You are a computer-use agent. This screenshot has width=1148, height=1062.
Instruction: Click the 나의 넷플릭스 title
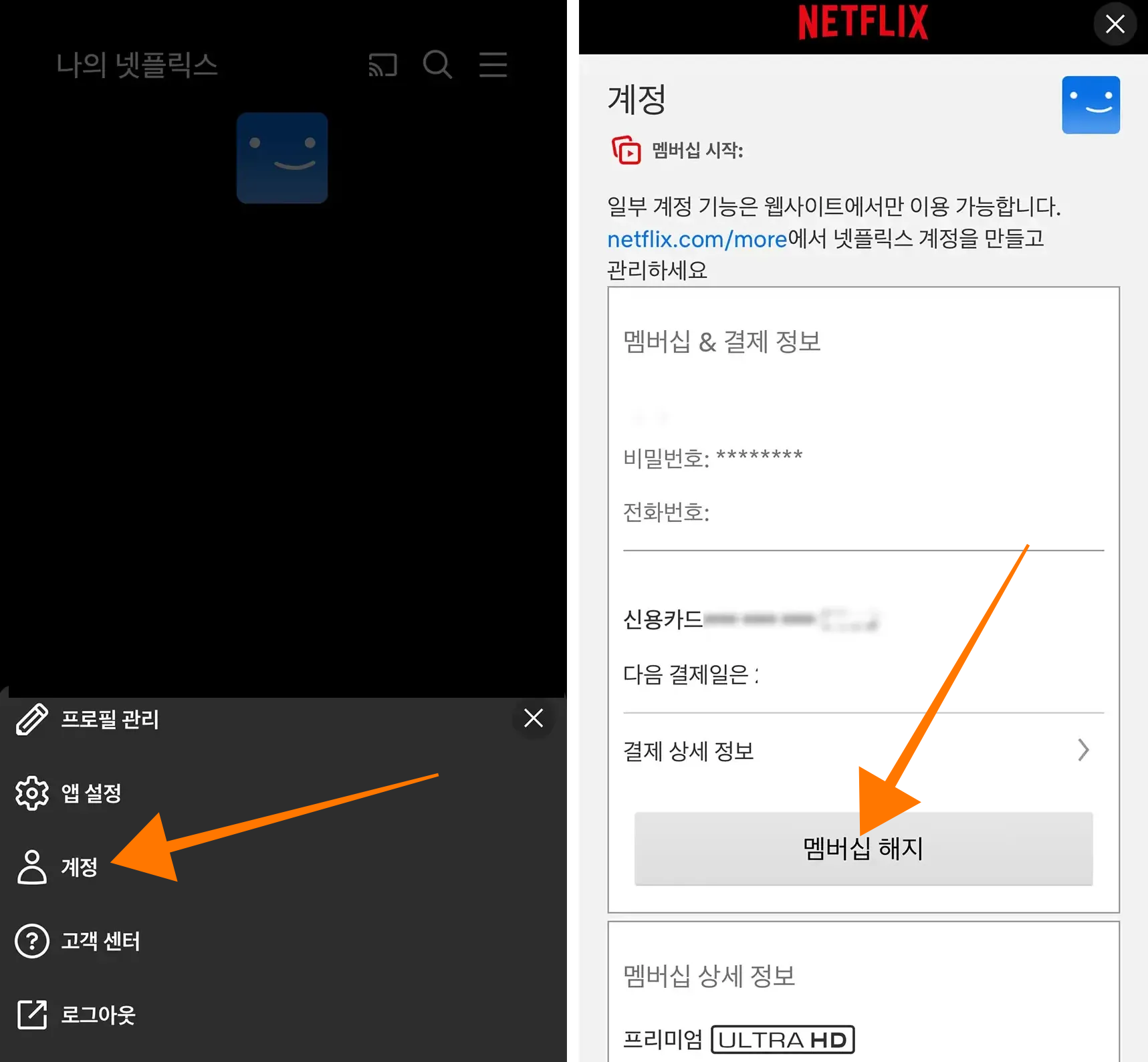tap(137, 65)
